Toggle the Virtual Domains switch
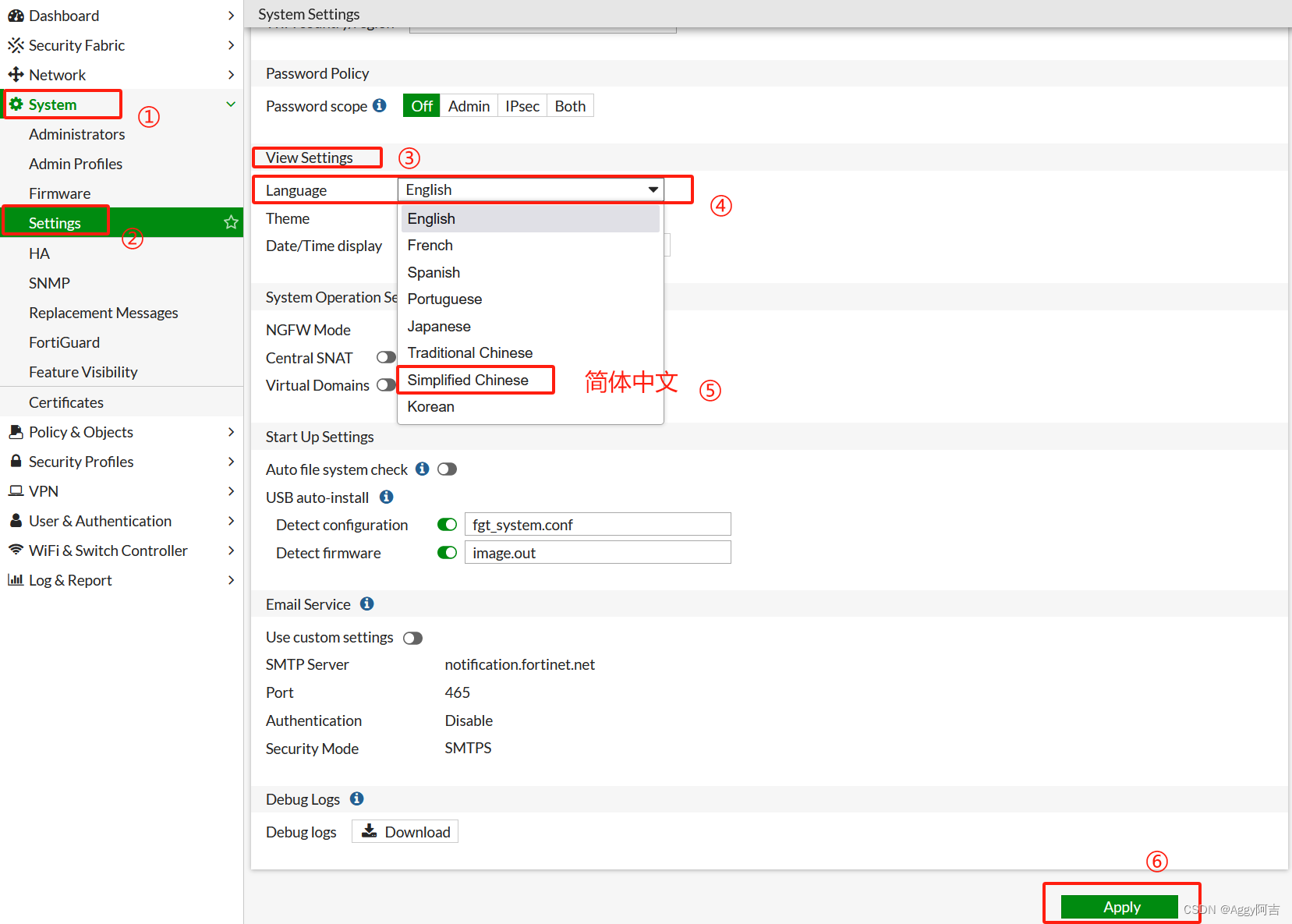The image size is (1292, 924). point(386,385)
